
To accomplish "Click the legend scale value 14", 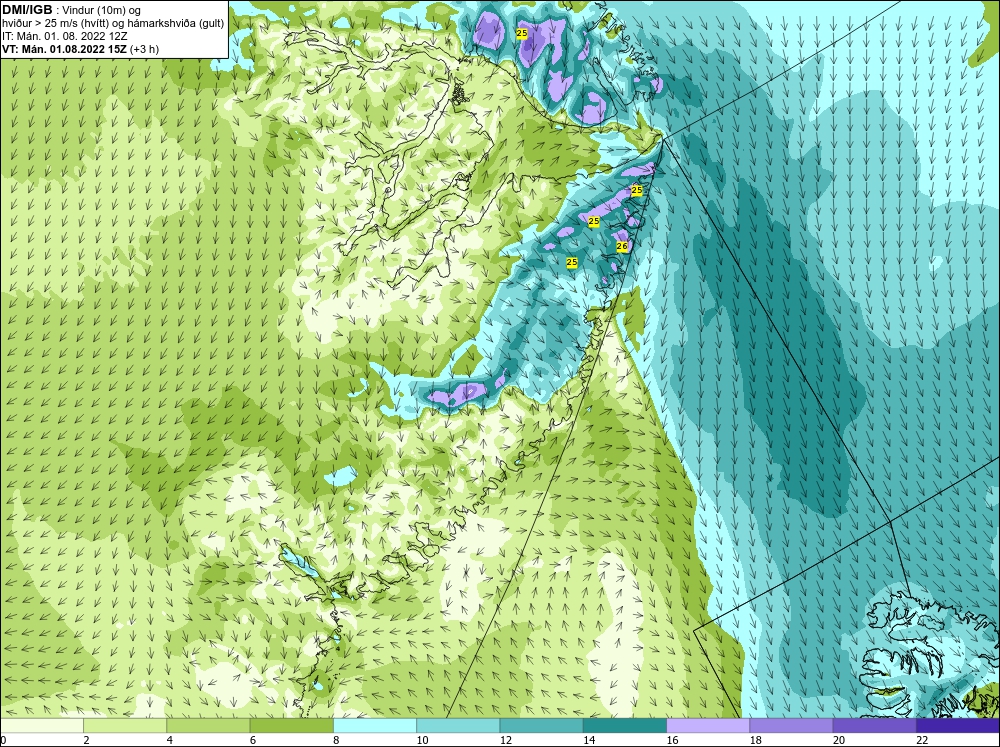I will [x=589, y=740].
